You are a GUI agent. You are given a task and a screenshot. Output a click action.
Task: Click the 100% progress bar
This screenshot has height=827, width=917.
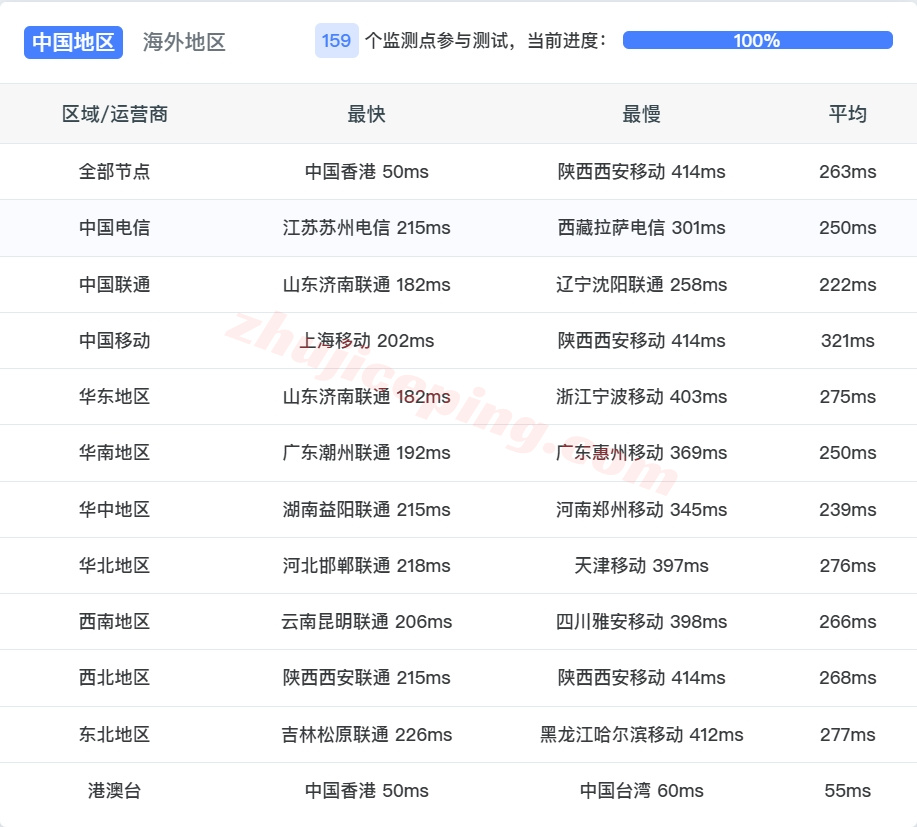(x=757, y=41)
